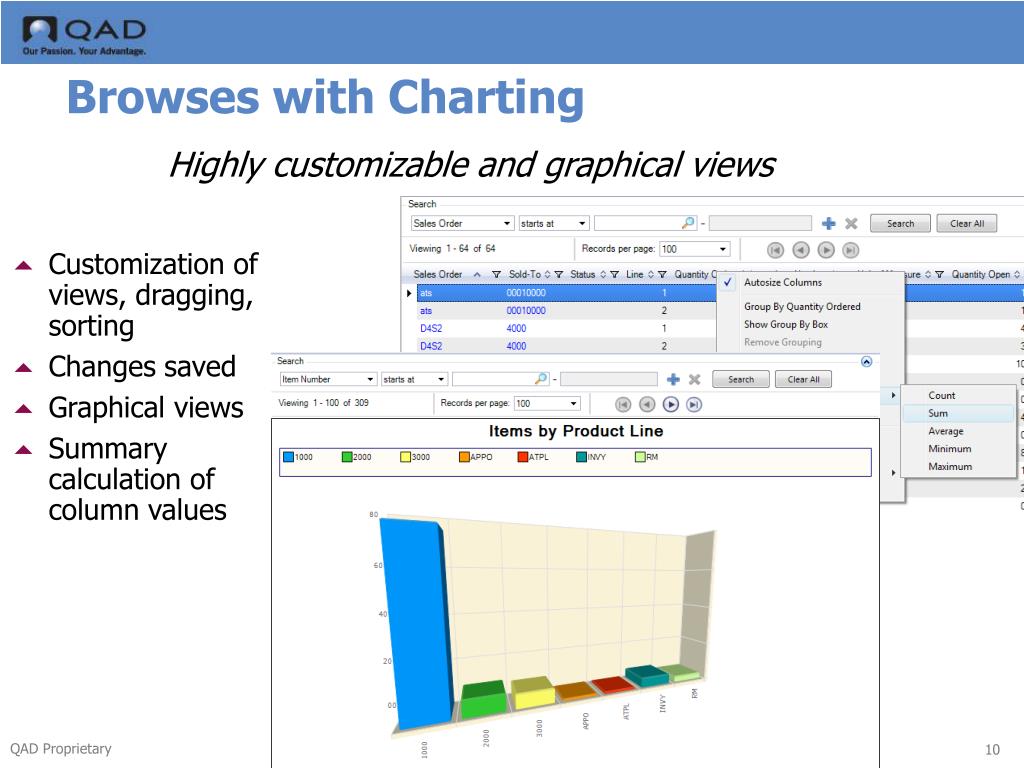Screen dimensions: 1024x768
Task: Click Clear All in Sales Order browse
Action: pos(967,223)
